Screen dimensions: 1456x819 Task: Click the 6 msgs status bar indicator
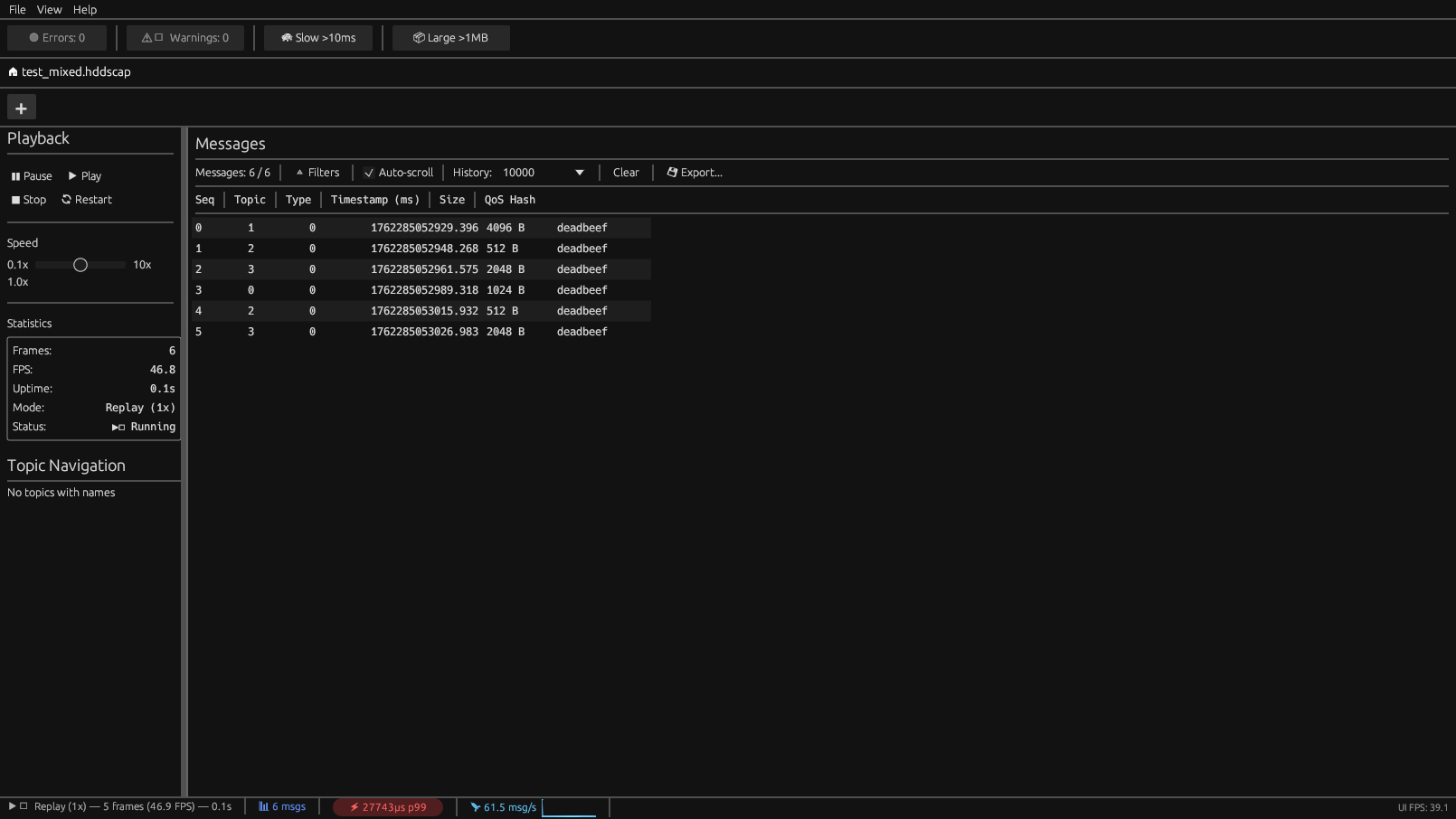tap(282, 806)
